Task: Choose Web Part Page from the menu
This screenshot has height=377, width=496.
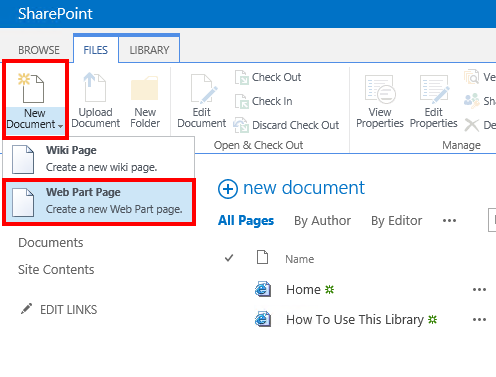Action: coord(99,201)
